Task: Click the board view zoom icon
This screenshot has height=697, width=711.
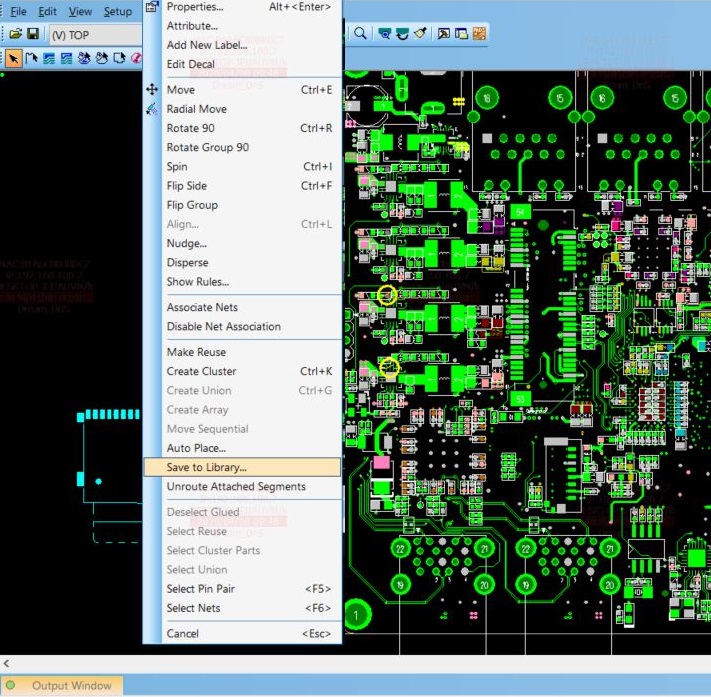Action: click(385, 33)
